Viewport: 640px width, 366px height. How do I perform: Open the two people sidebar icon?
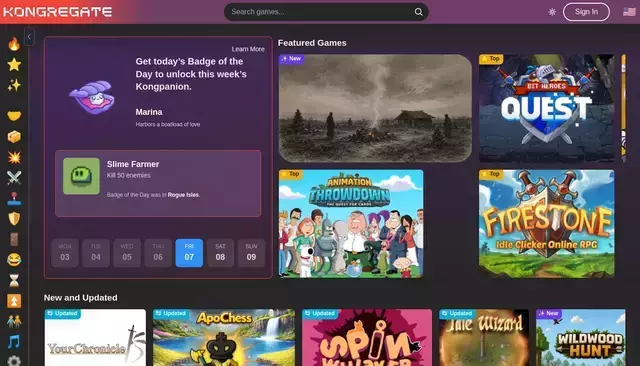point(14,322)
